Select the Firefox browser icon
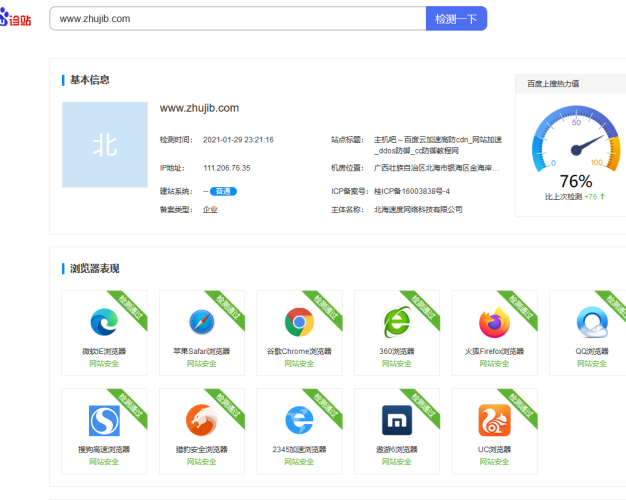Screen dimensions: 626x500 click(x=495, y=322)
